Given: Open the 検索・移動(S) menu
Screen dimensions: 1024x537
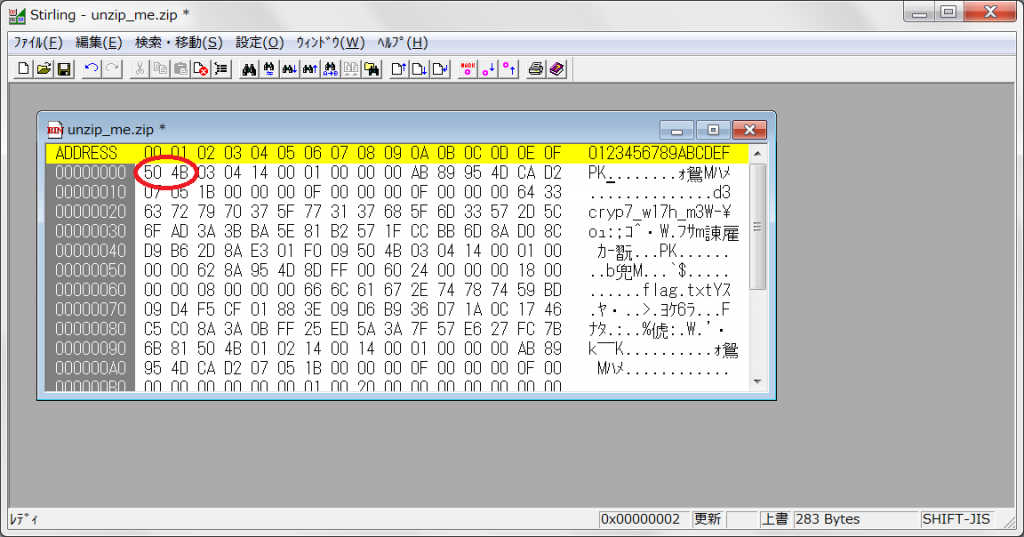Looking at the screenshot, I should click(179, 42).
